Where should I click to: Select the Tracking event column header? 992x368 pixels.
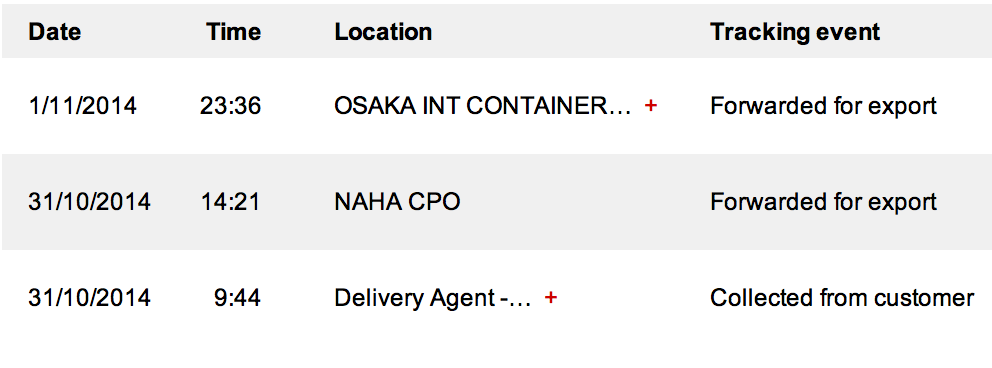tap(795, 32)
